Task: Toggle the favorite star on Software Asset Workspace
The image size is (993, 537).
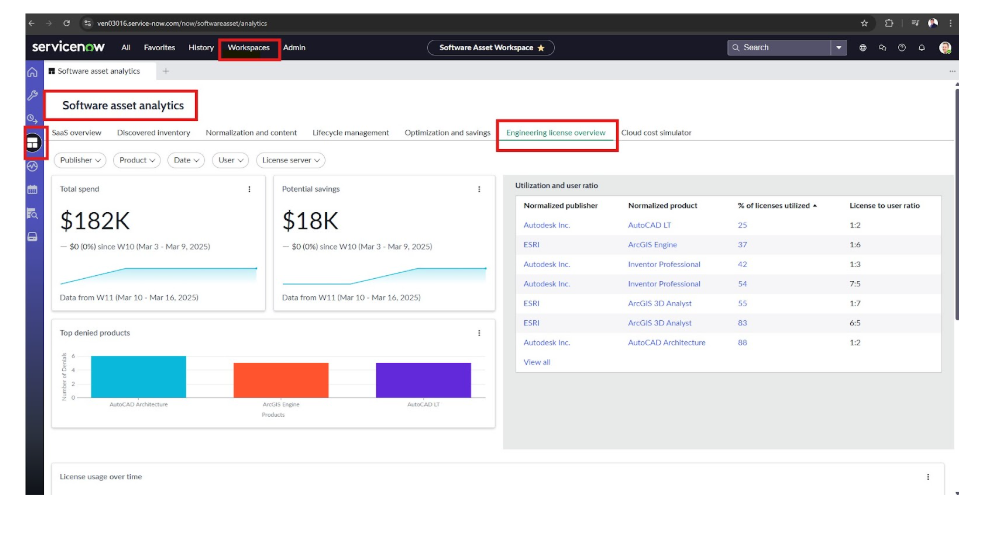Action: click(x=541, y=48)
